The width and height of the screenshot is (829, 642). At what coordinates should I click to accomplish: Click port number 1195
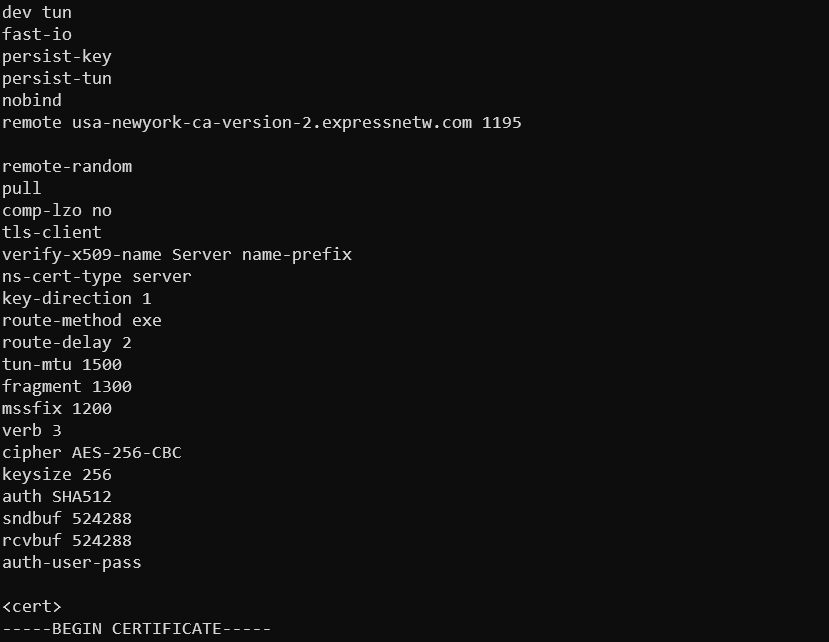tap(502, 123)
